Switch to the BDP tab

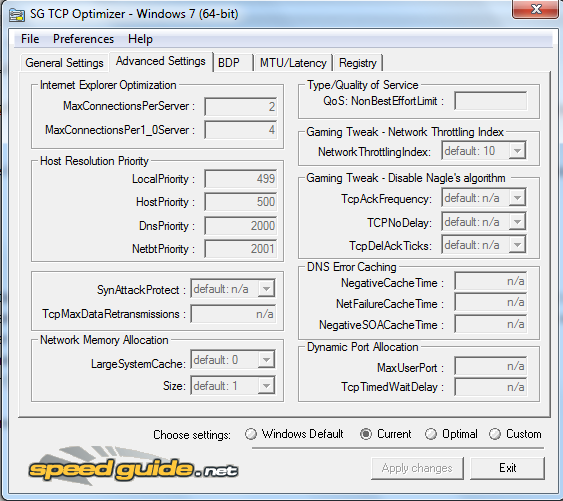point(232,63)
